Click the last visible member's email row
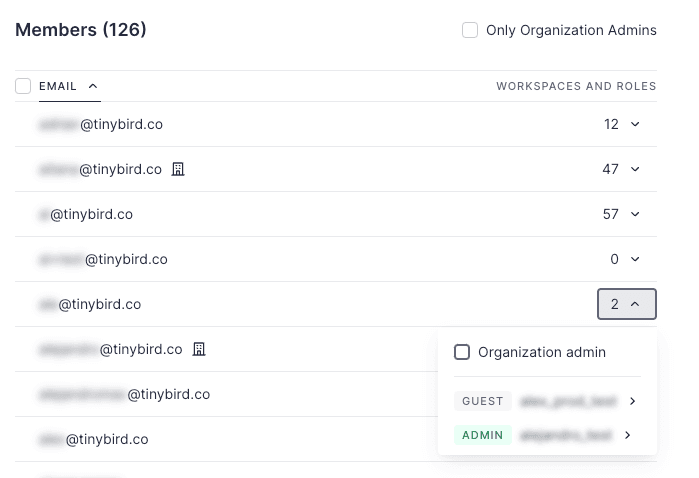The height and width of the screenshot is (478, 699). click(x=92, y=439)
